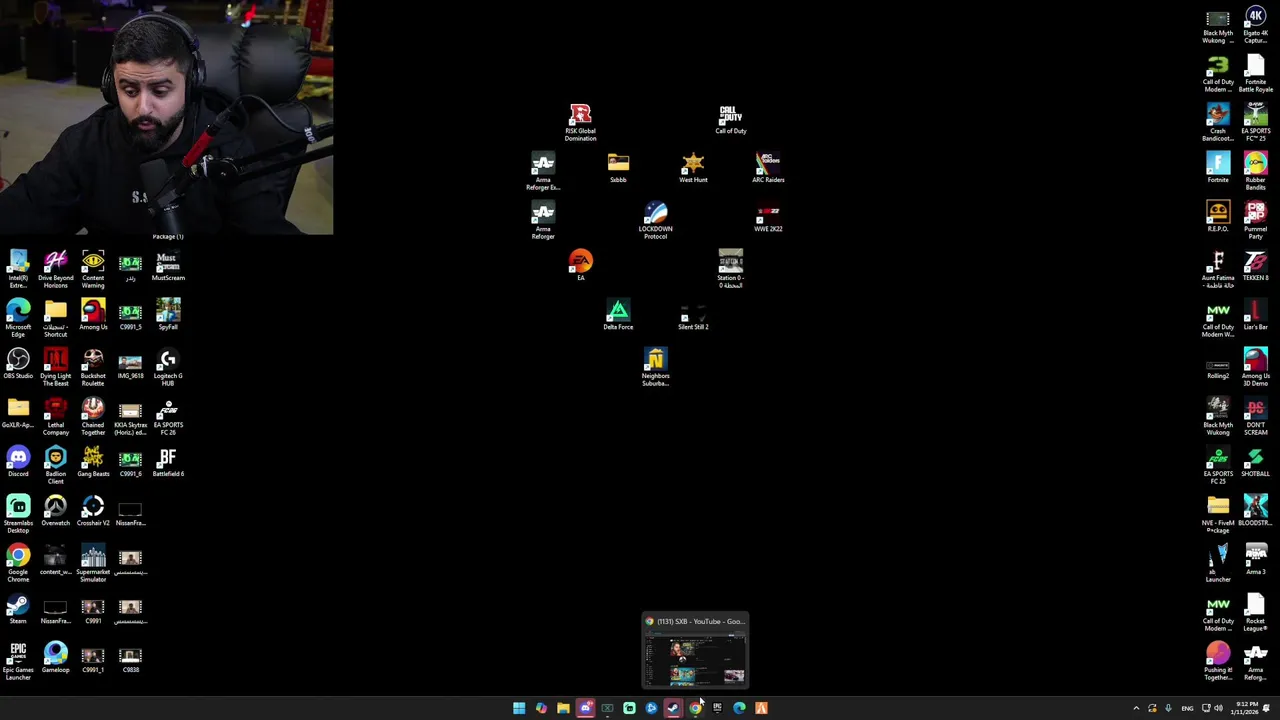
Task: Open the WWE 2K22 shortcut
Action: pyautogui.click(x=768, y=218)
